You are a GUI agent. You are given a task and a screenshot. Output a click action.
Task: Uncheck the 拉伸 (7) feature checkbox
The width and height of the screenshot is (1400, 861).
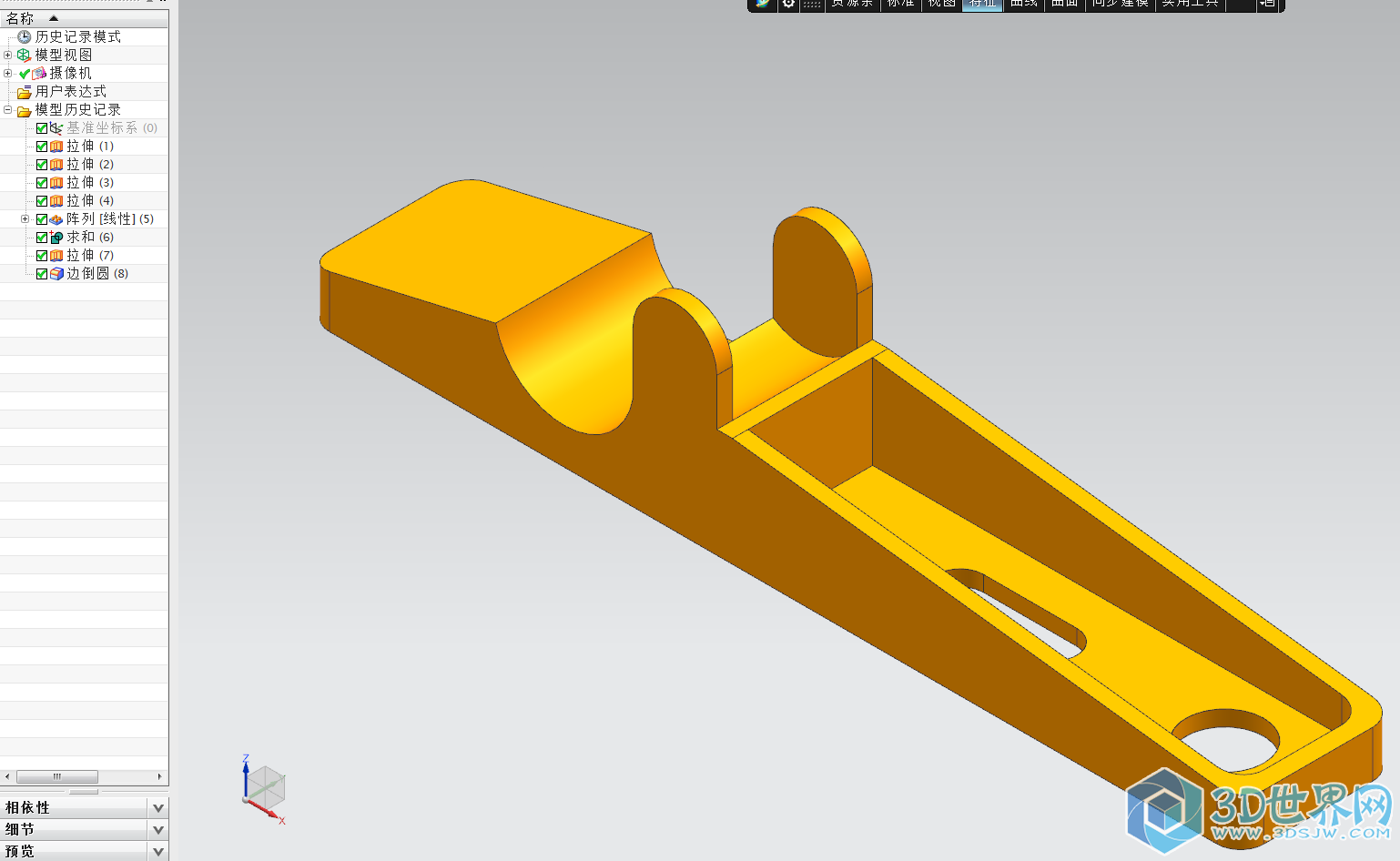42,256
